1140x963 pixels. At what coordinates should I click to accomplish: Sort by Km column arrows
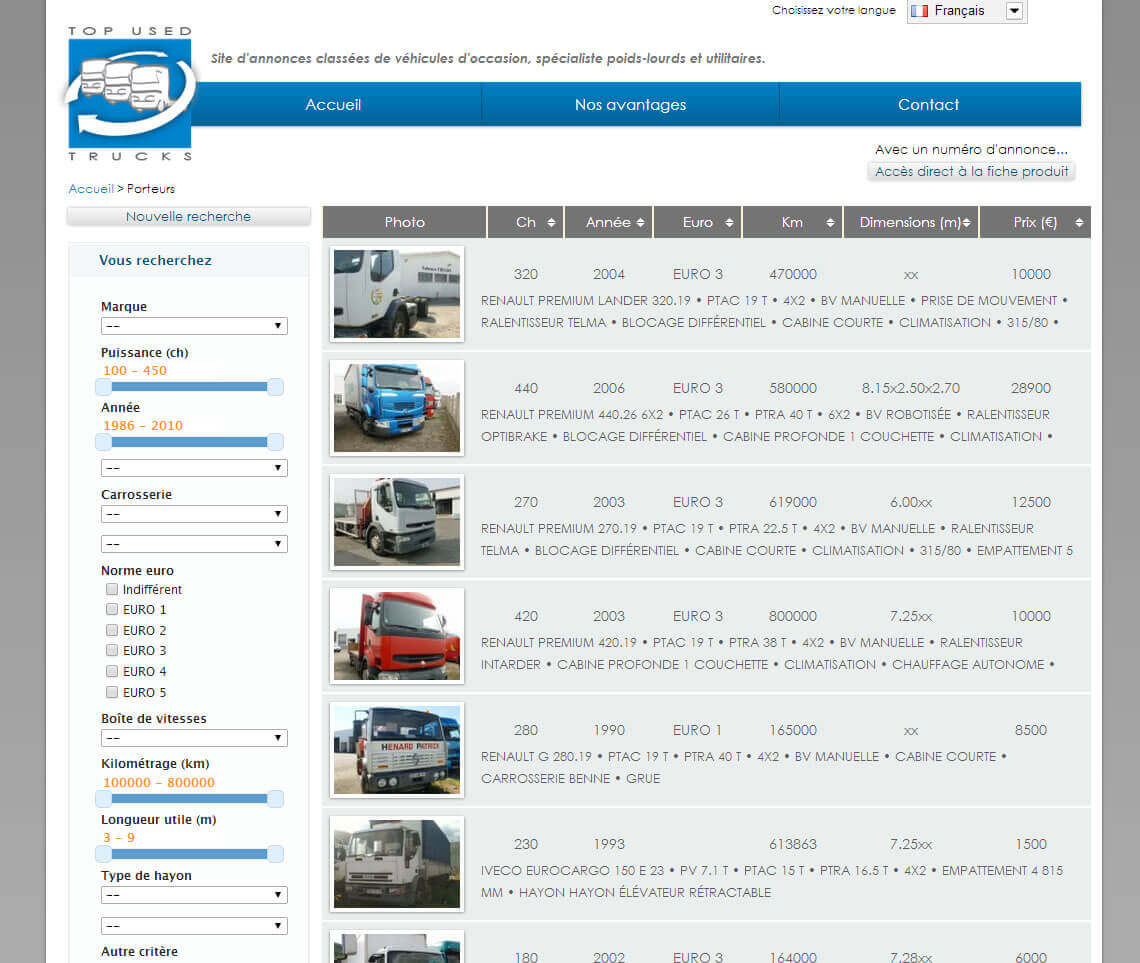[x=830, y=222]
